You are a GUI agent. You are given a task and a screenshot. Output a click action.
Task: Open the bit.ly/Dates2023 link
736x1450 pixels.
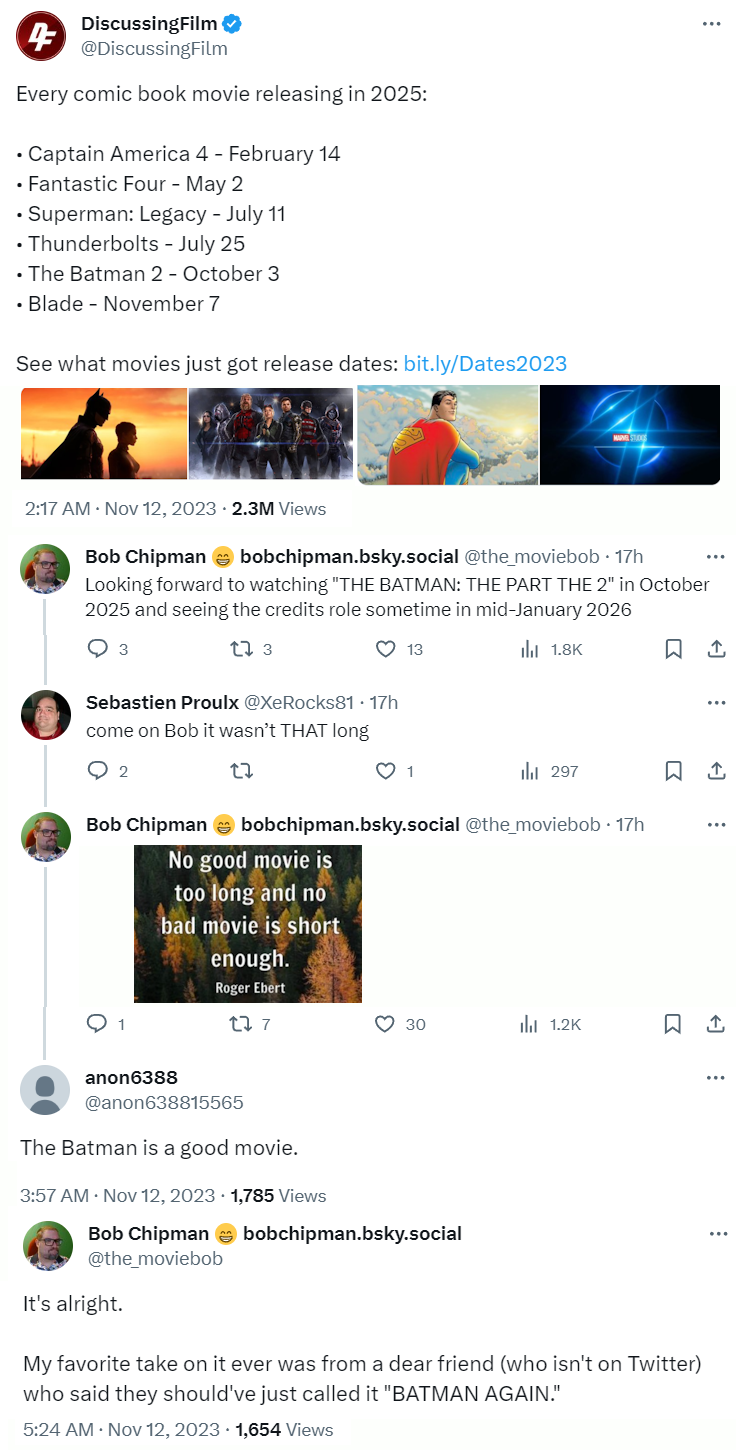(485, 364)
